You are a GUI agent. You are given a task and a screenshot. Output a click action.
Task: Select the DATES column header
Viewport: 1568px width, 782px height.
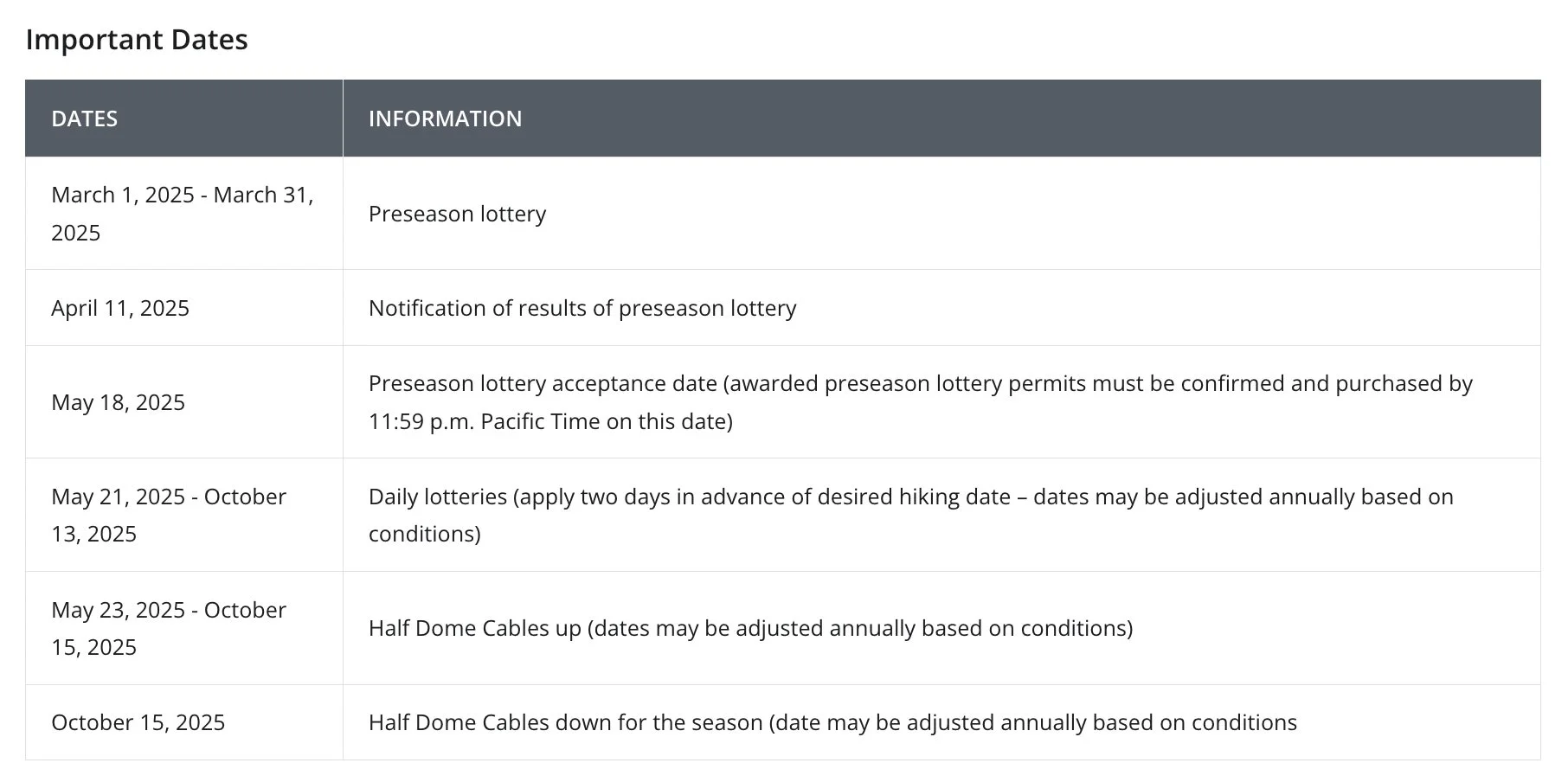[x=184, y=119]
